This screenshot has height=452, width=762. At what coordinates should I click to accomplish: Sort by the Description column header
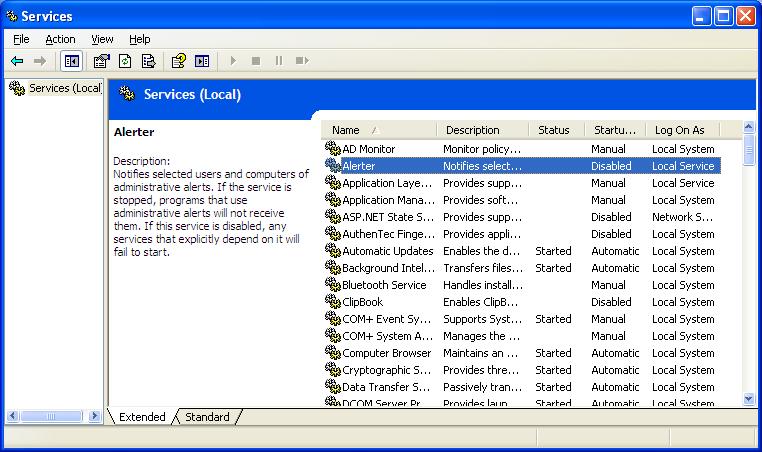click(x=482, y=130)
